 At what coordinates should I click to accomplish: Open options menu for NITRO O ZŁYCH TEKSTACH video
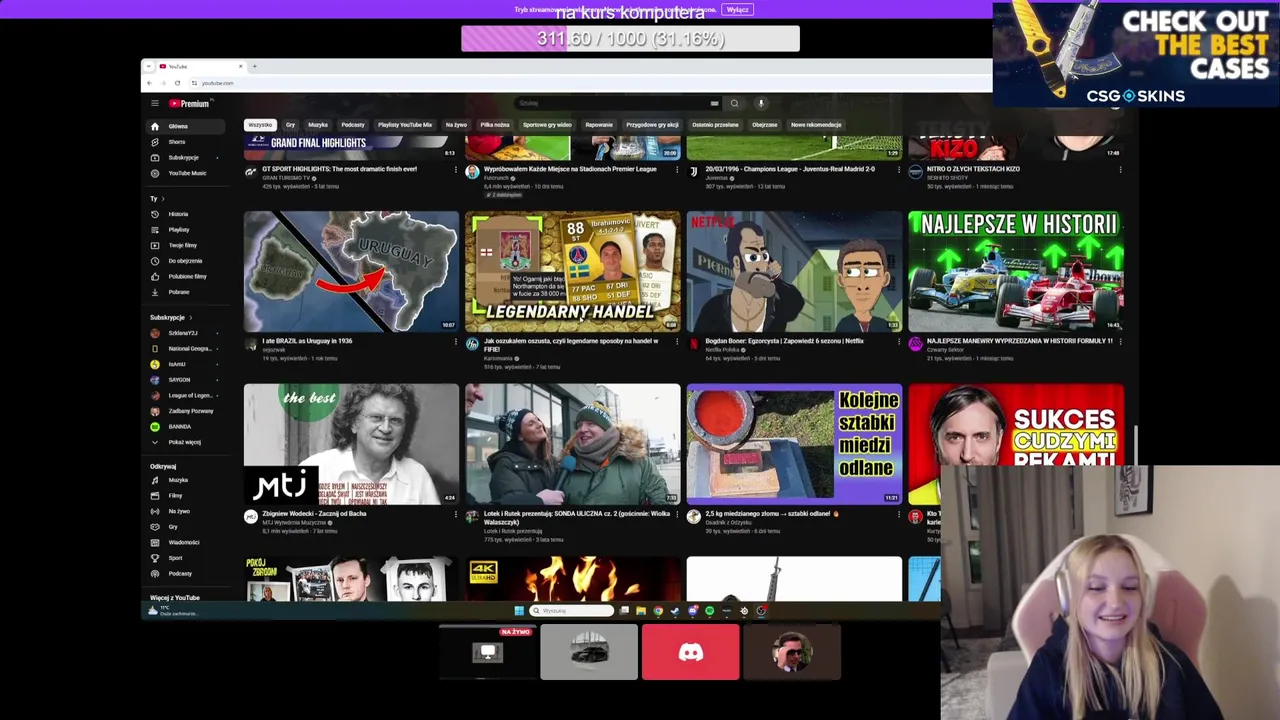pos(1120,170)
